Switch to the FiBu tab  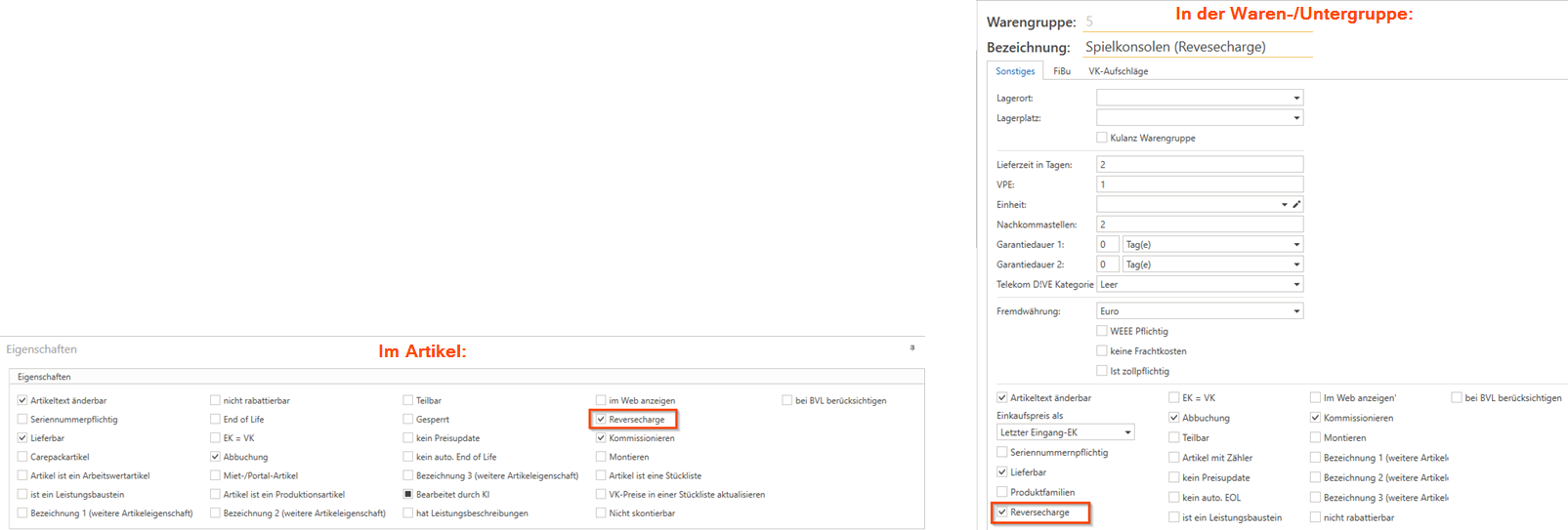(1061, 71)
